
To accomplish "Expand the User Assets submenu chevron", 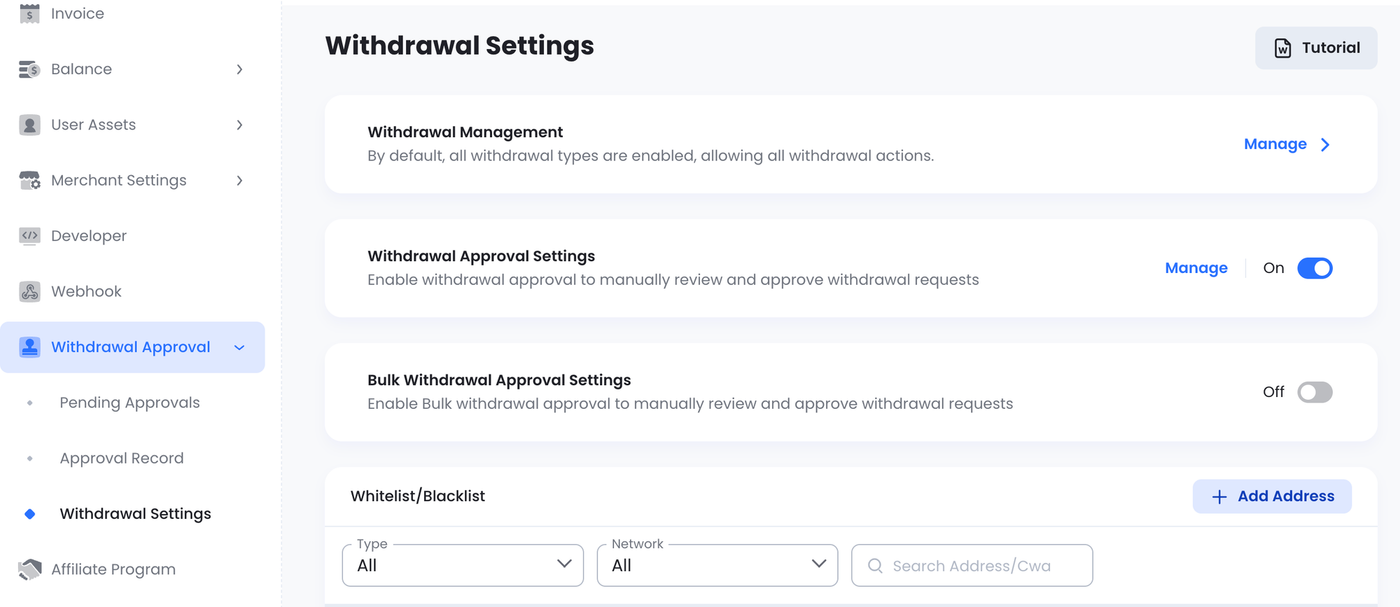I will click(239, 125).
